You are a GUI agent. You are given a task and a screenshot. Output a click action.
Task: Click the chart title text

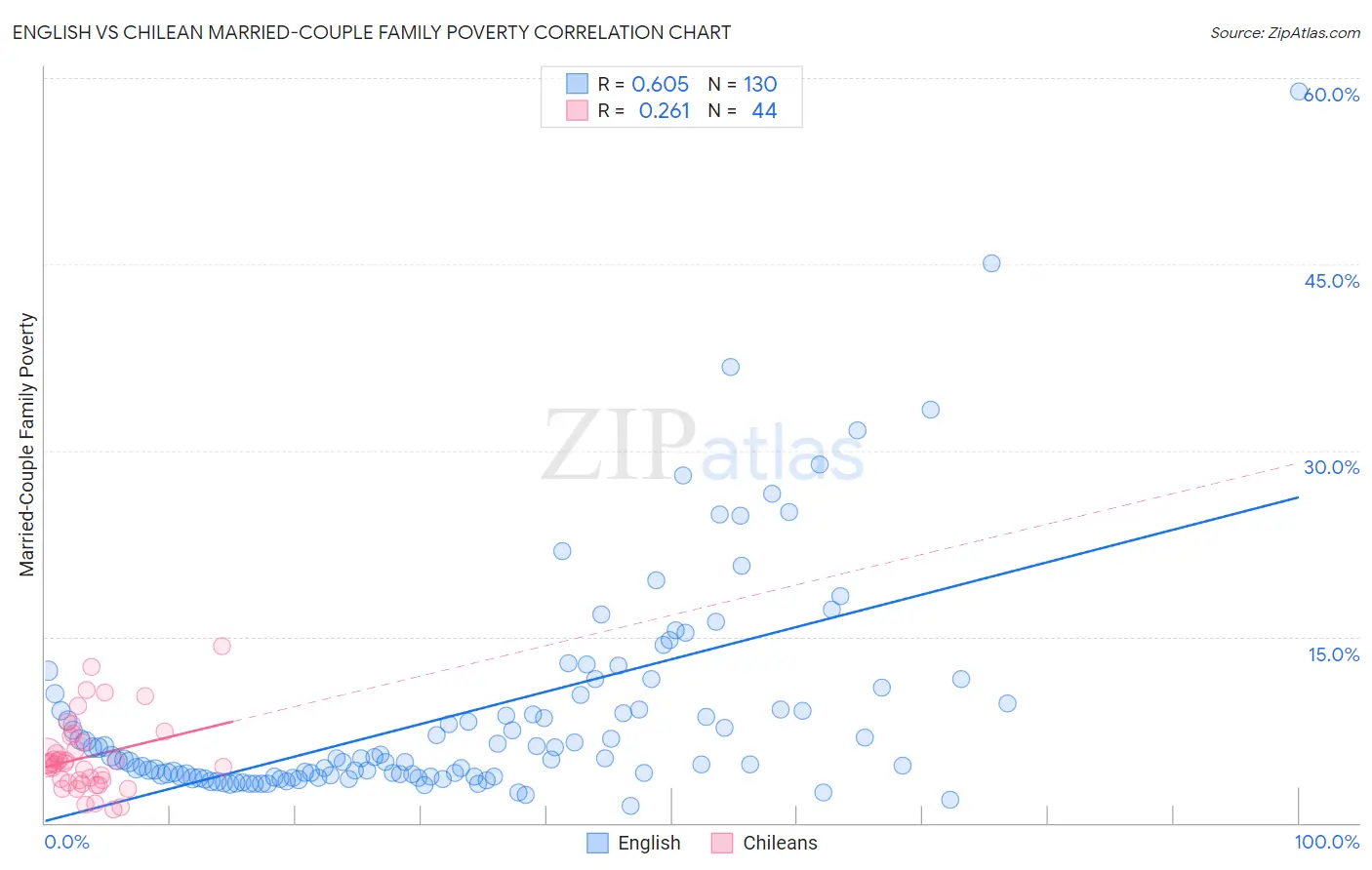tap(371, 32)
